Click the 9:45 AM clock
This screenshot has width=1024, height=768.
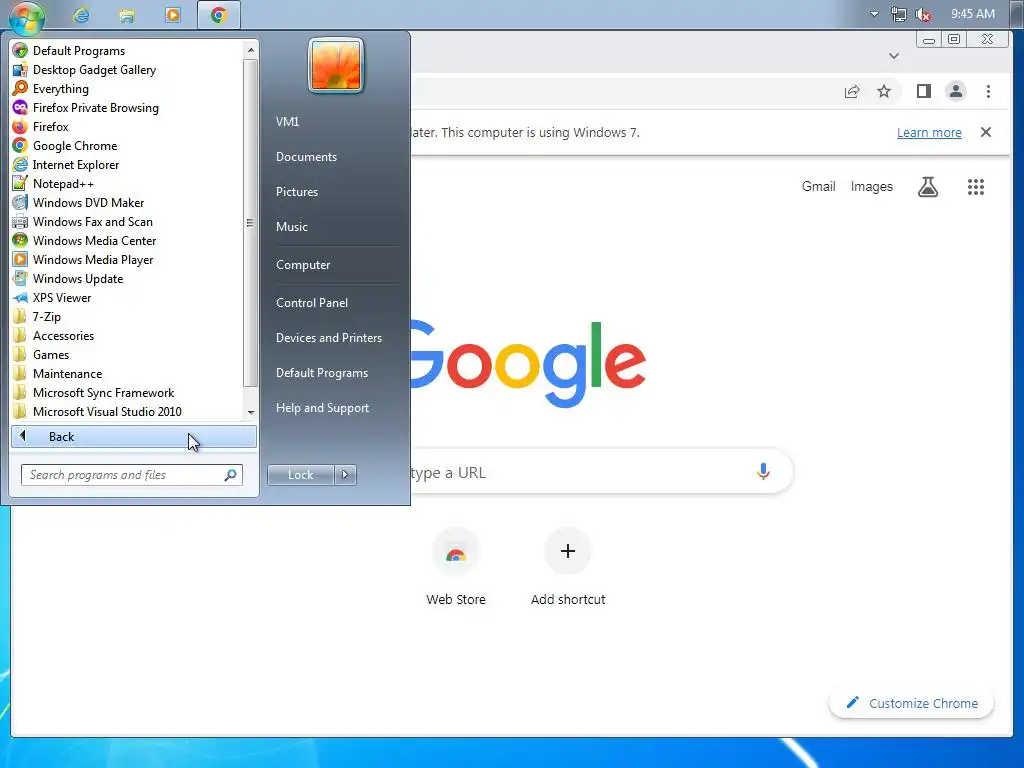coord(972,14)
